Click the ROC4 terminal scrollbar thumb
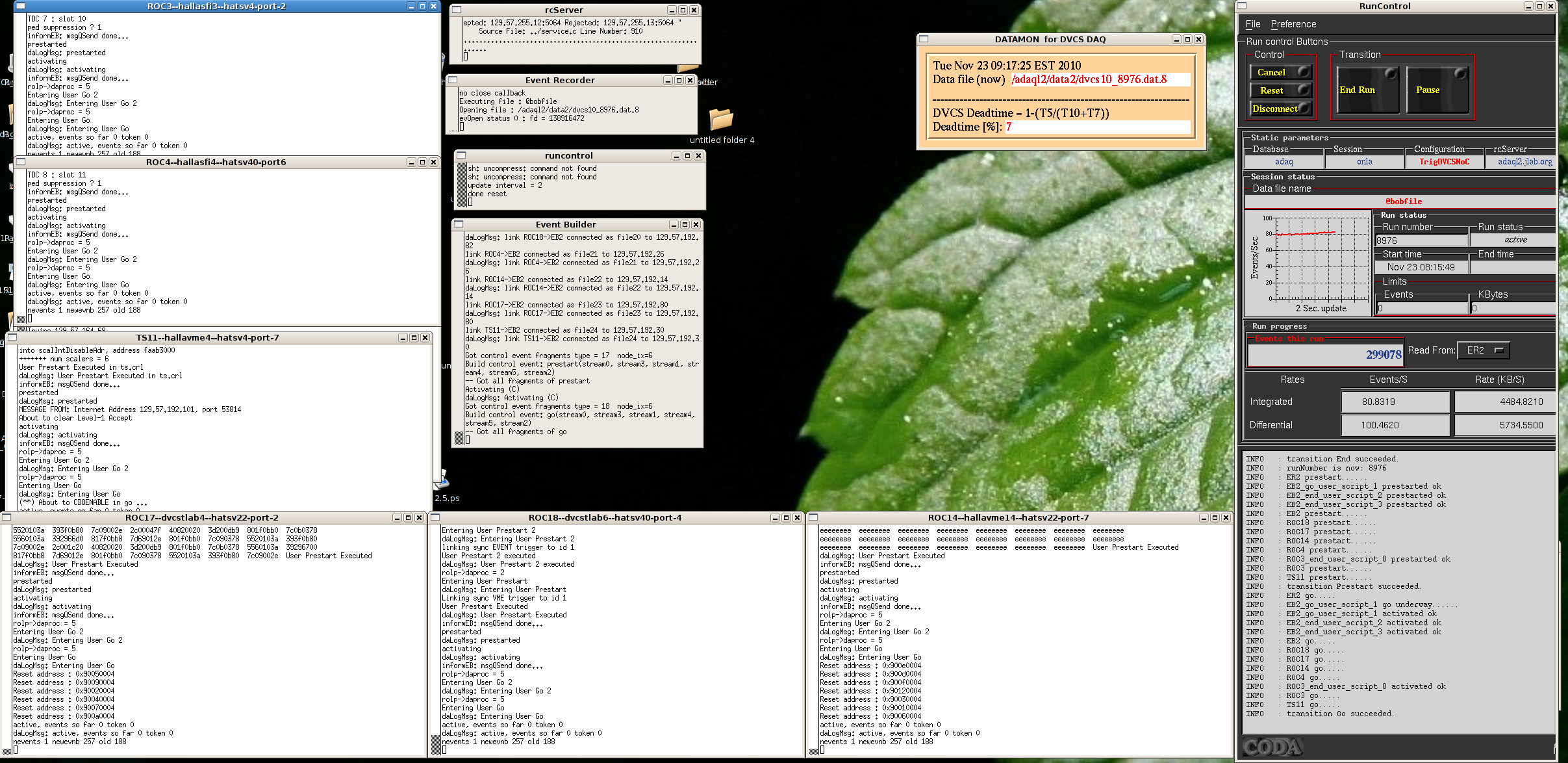The height and width of the screenshot is (763, 1568). (x=20, y=318)
